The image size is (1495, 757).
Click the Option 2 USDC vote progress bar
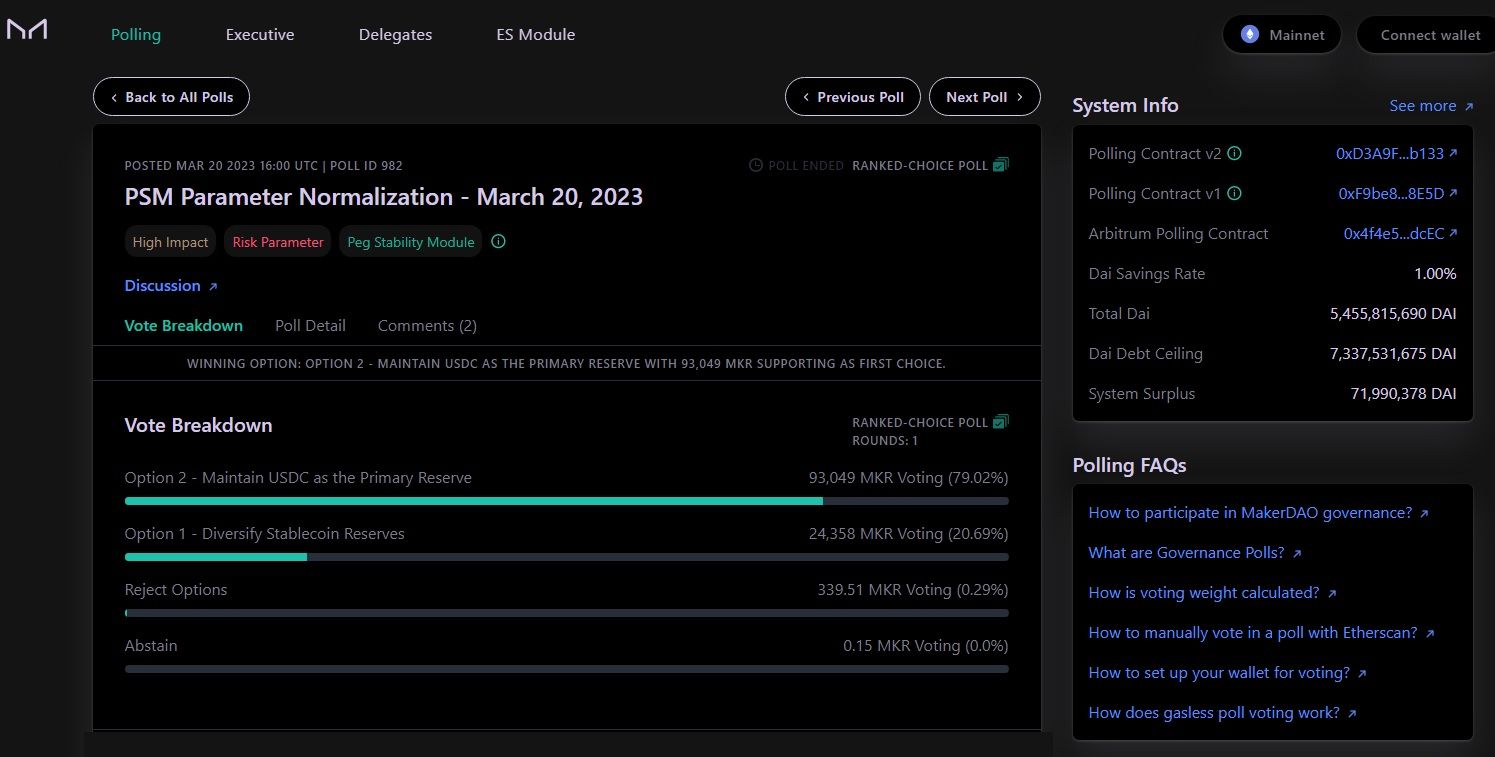566,500
